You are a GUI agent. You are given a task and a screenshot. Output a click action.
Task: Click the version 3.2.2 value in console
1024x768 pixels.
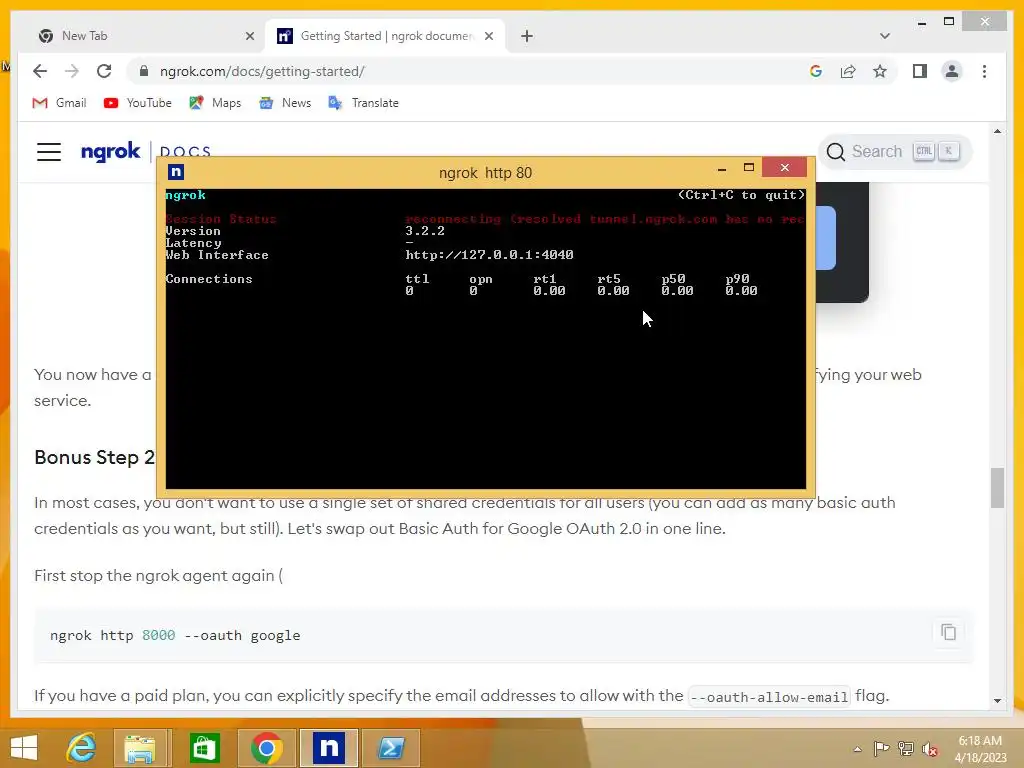pyautogui.click(x=424, y=231)
